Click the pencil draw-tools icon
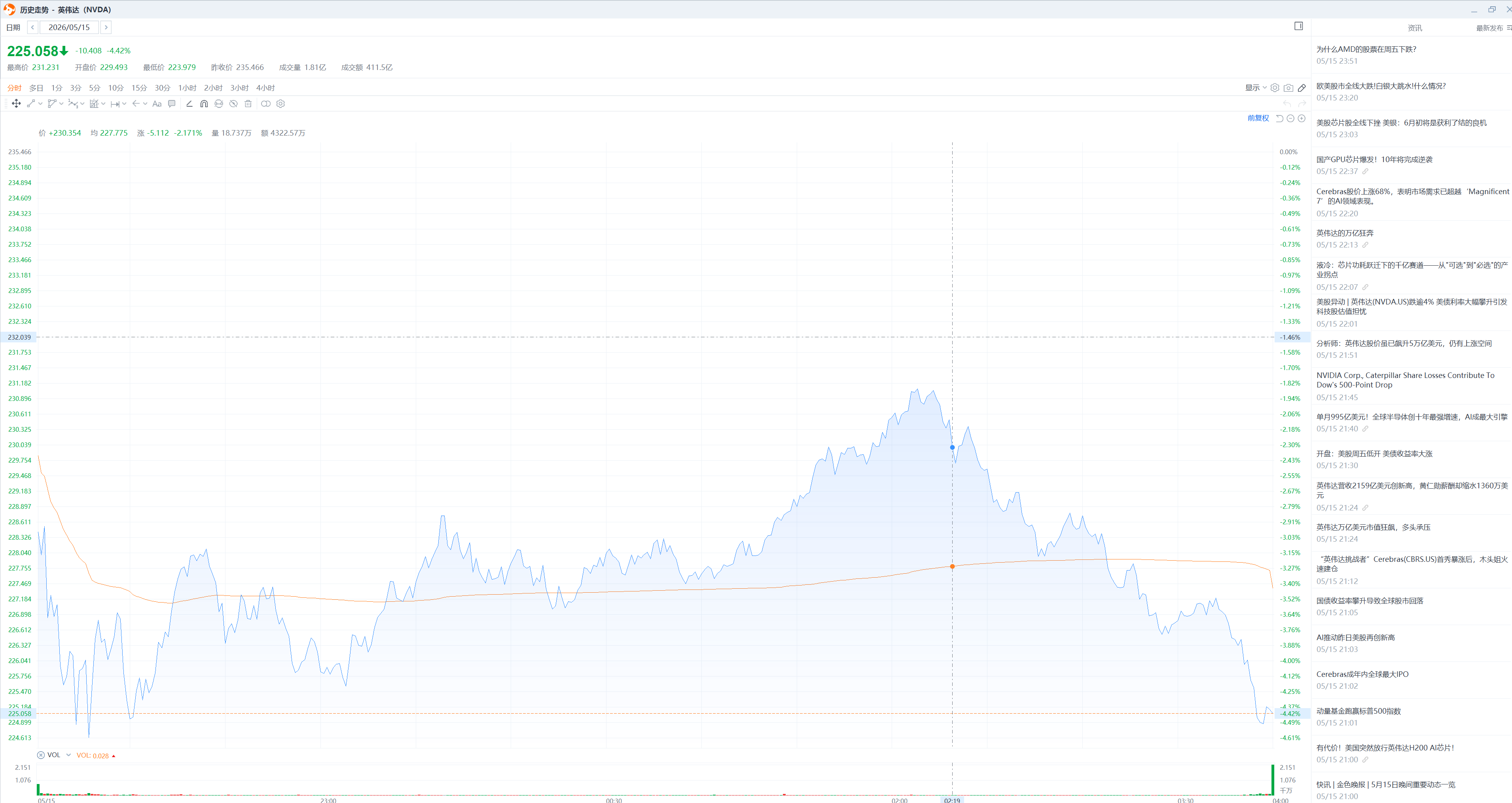1512x803 pixels. [1302, 88]
